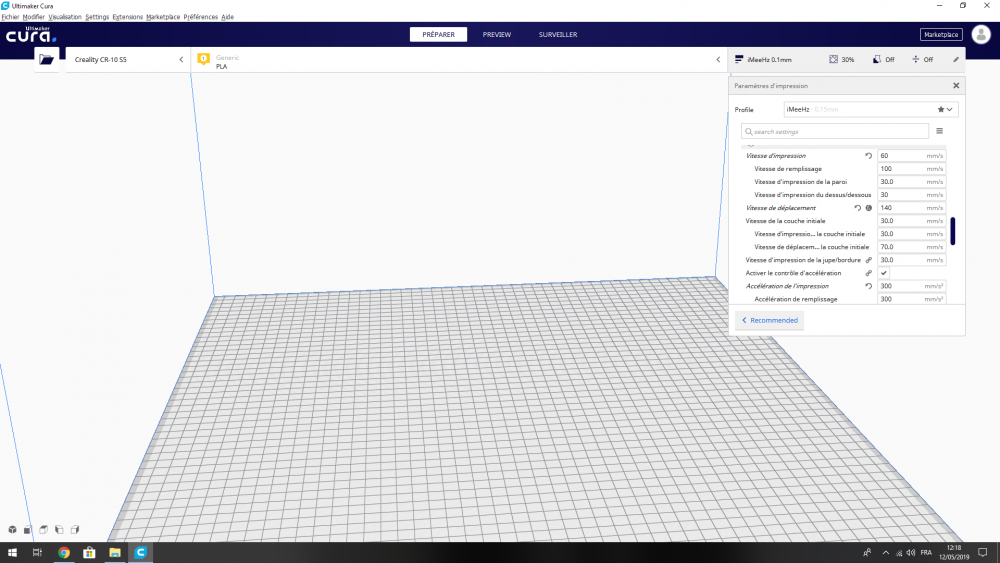The width and height of the screenshot is (1000, 563).
Task: Click the layer height iMeeHz 0.1mm icon
Action: (x=739, y=59)
